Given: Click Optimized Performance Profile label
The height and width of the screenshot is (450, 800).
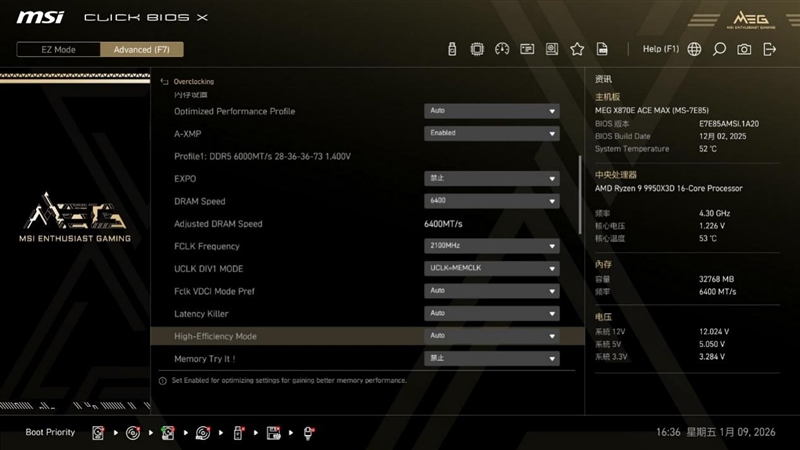Looking at the screenshot, I should point(235,111).
